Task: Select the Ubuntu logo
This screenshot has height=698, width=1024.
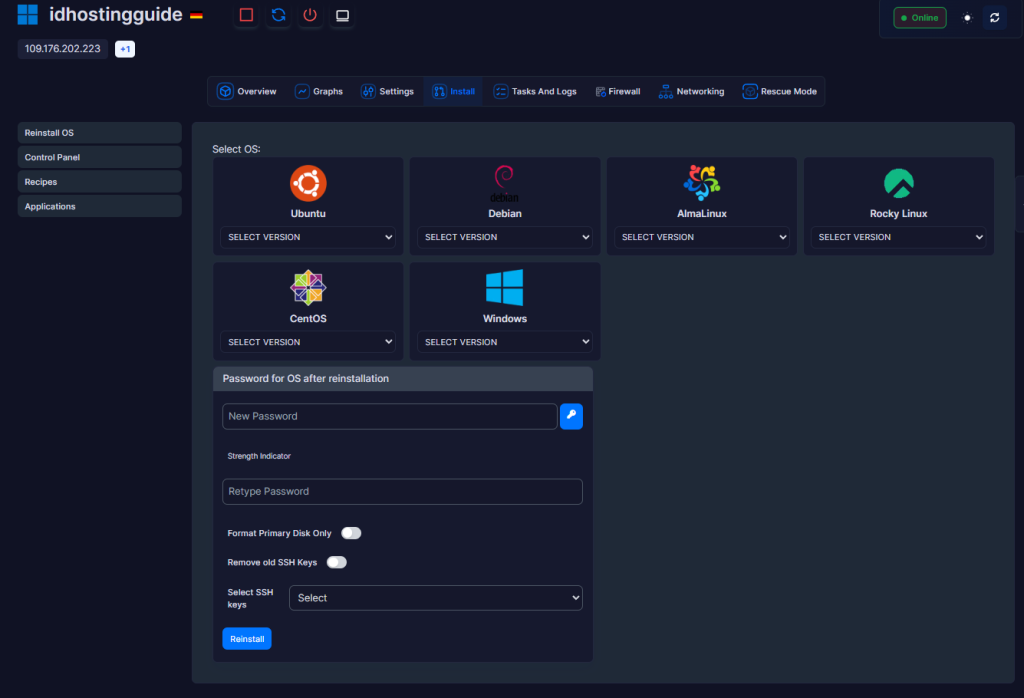Action: coord(308,182)
